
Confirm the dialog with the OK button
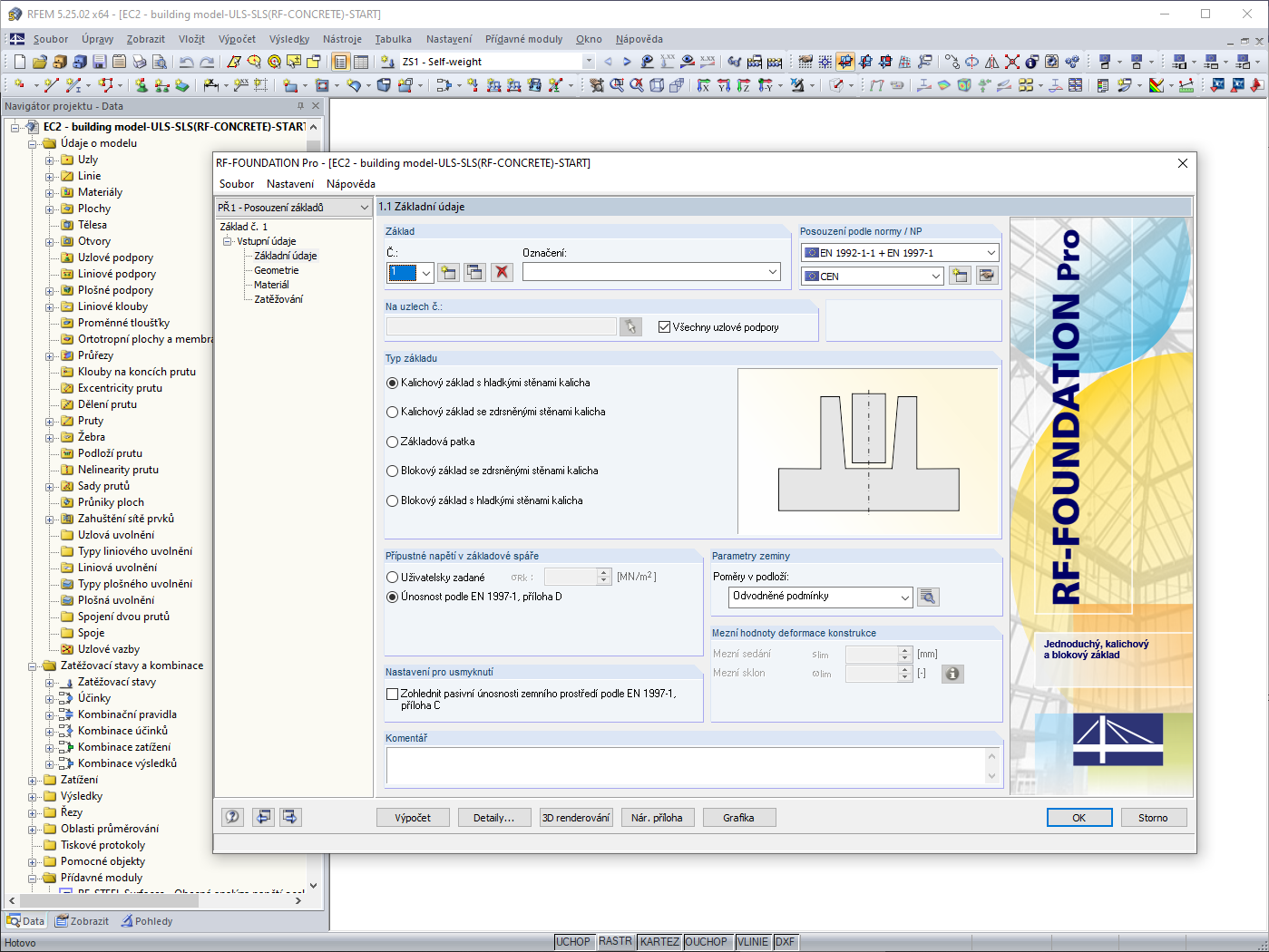click(x=1079, y=818)
